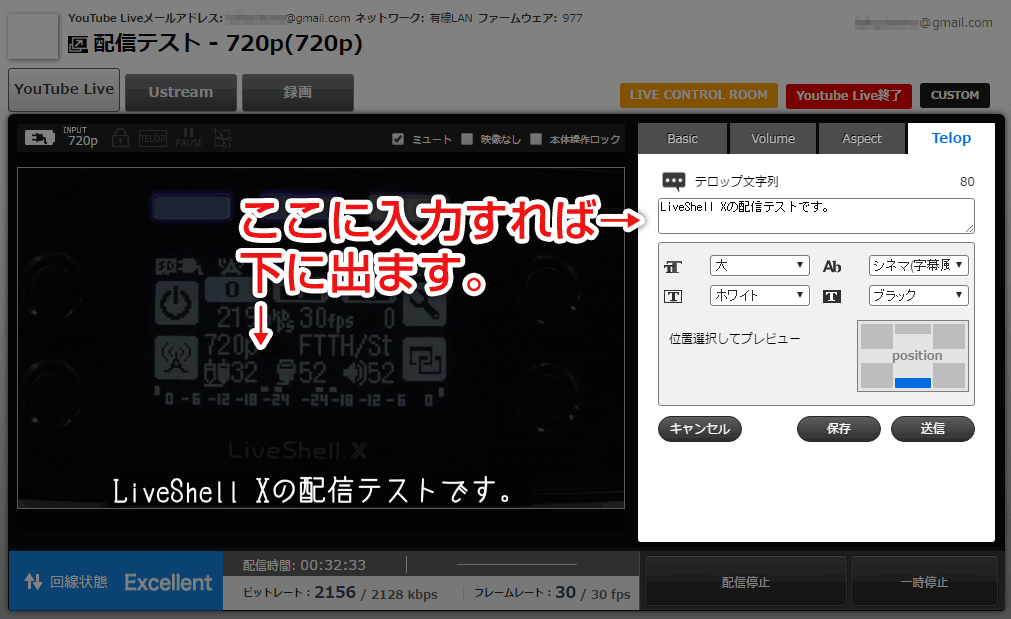Click the 送信 button

(x=932, y=429)
